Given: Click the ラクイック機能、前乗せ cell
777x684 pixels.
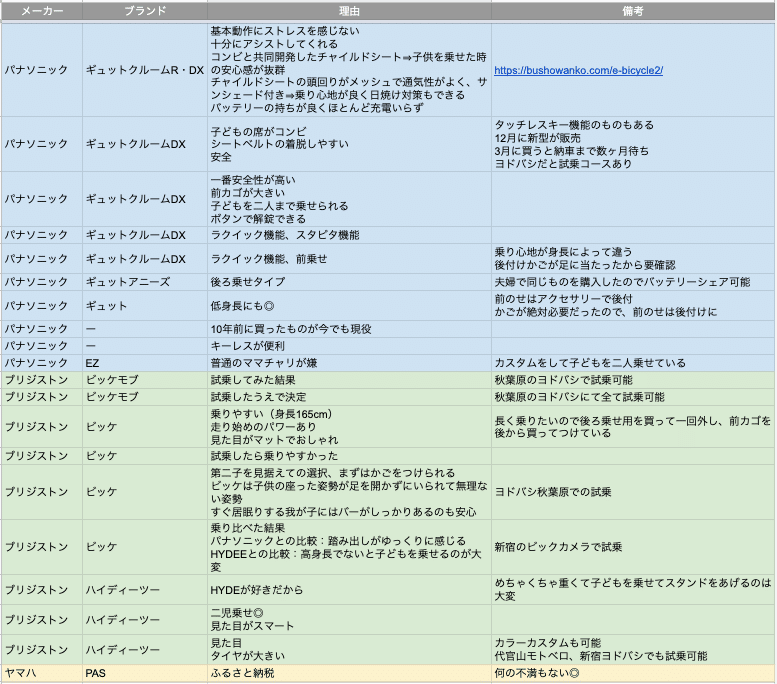Looking at the screenshot, I should [349, 259].
